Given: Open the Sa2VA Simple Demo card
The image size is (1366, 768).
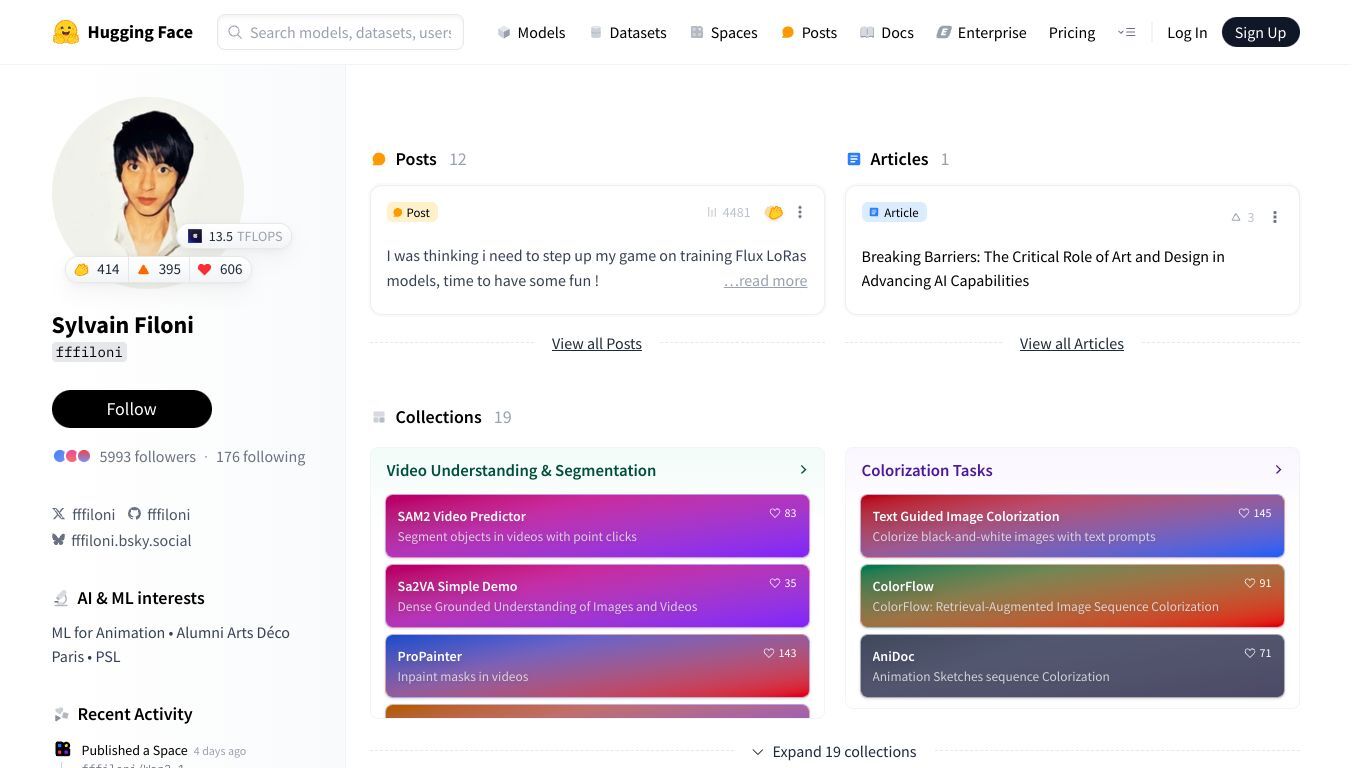Looking at the screenshot, I should click(x=597, y=596).
